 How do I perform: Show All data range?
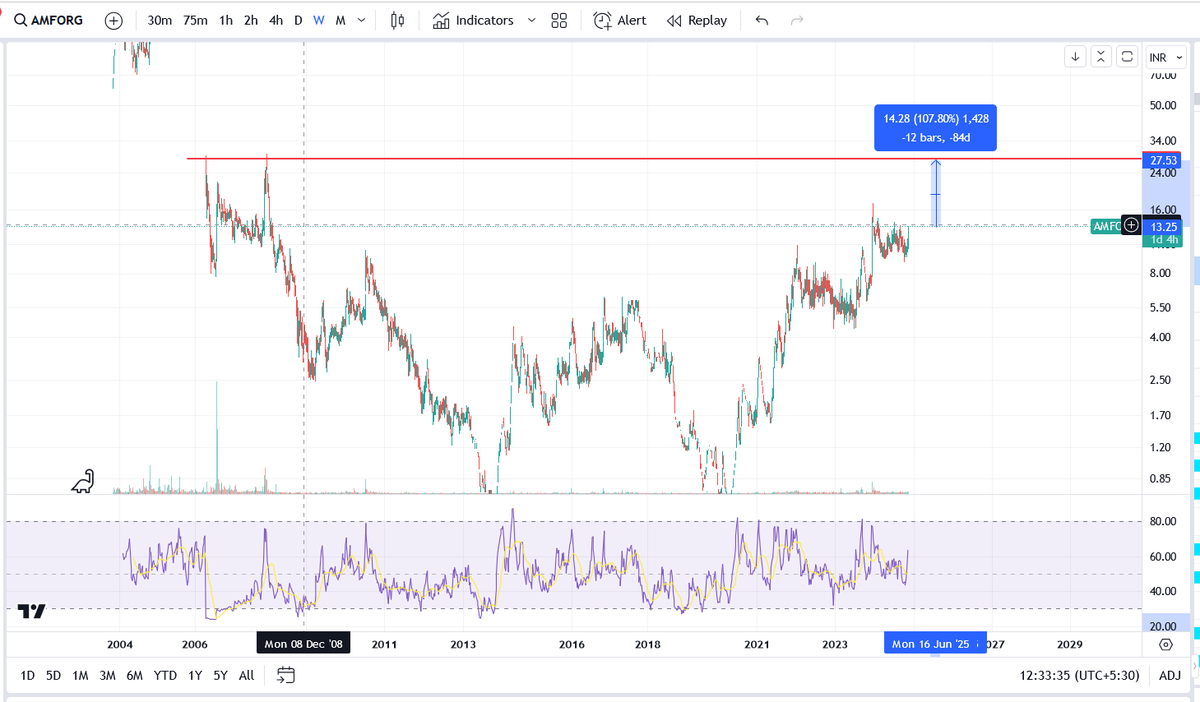[x=246, y=676]
